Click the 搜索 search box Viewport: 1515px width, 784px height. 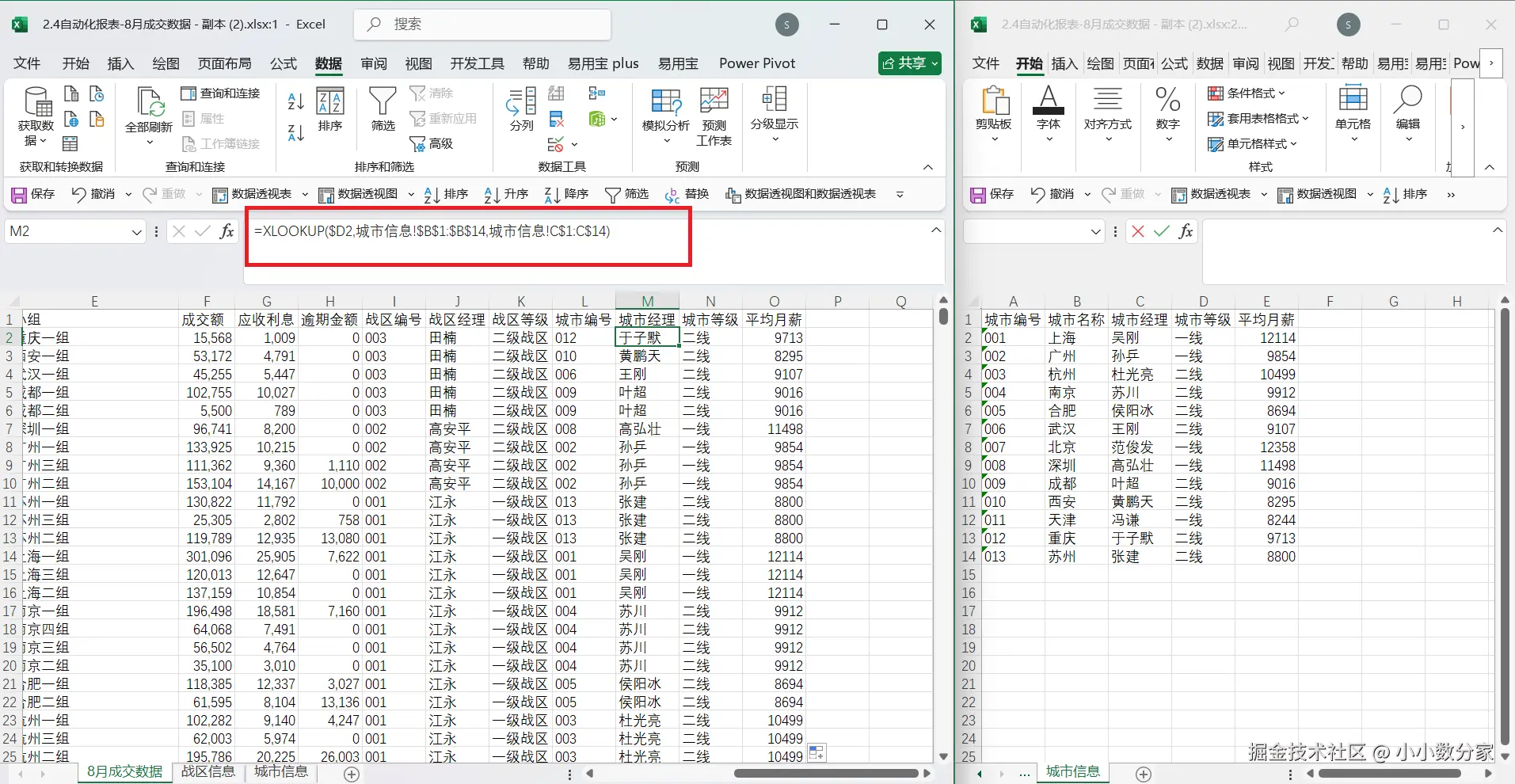tap(482, 25)
